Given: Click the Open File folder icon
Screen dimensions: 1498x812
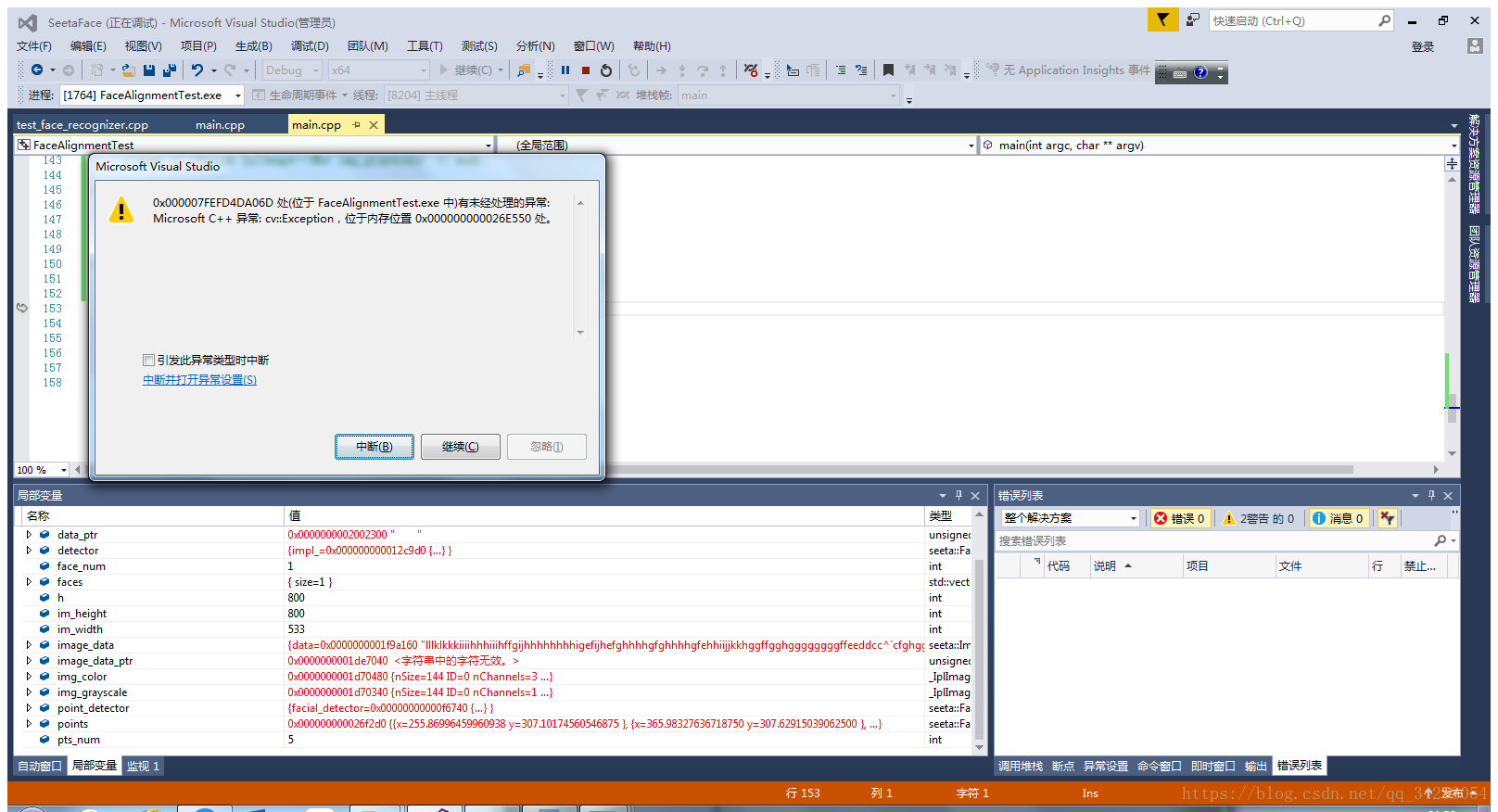Looking at the screenshot, I should (x=129, y=70).
